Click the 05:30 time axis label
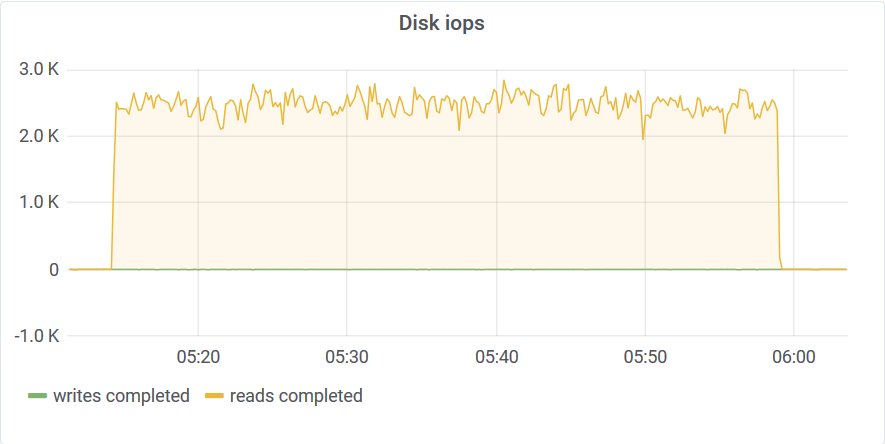Screen dimensions: 885x444 347,357
